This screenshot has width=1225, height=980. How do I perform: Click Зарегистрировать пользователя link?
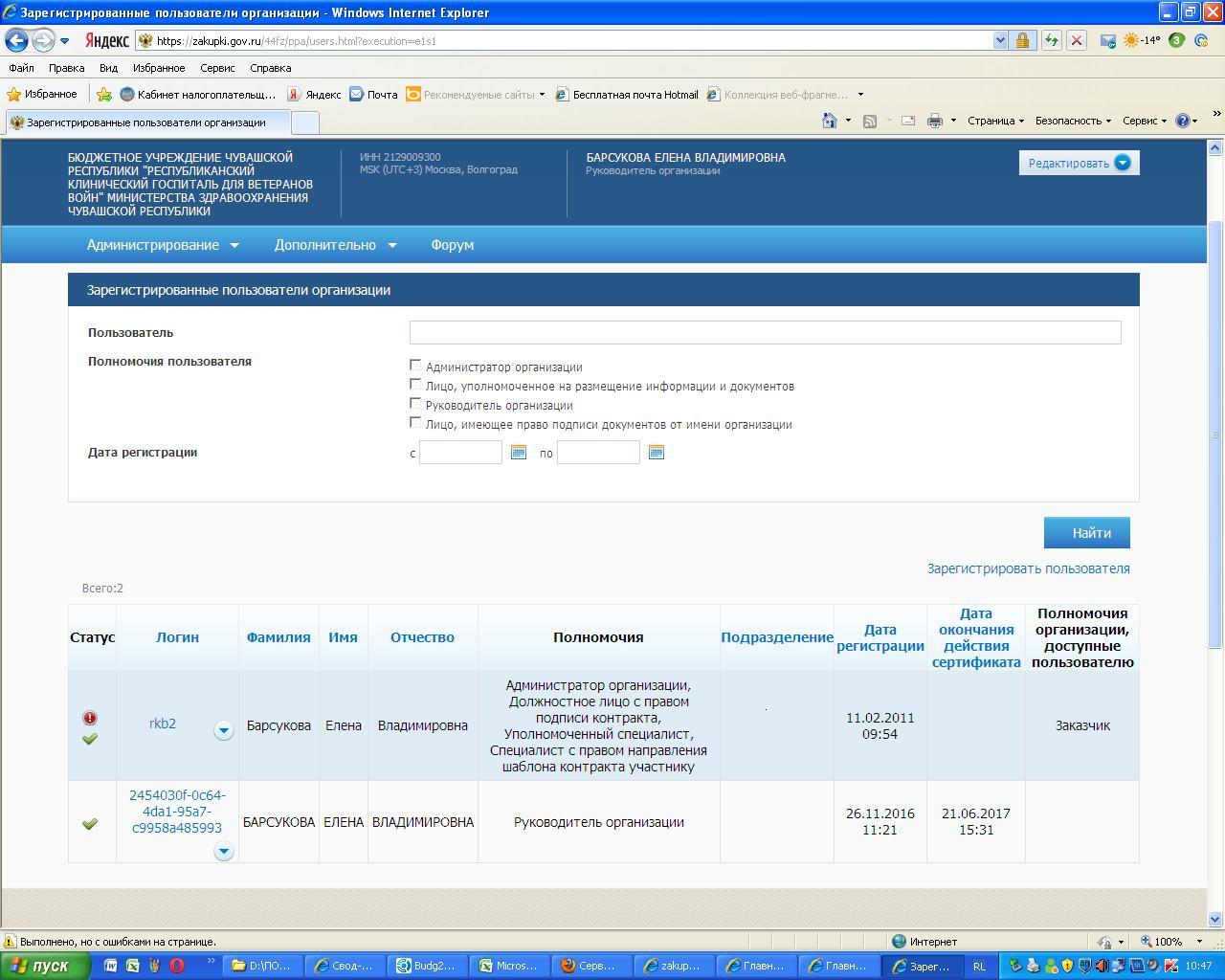click(1028, 568)
